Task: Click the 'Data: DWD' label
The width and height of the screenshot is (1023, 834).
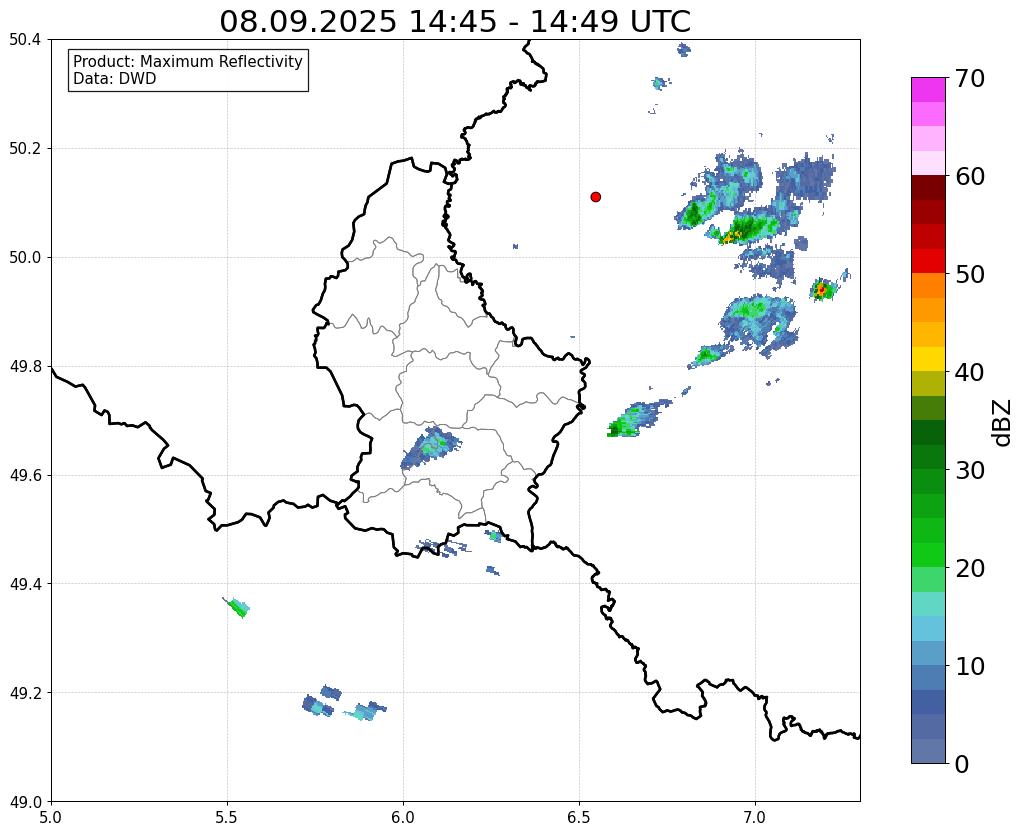Action: 115,79
